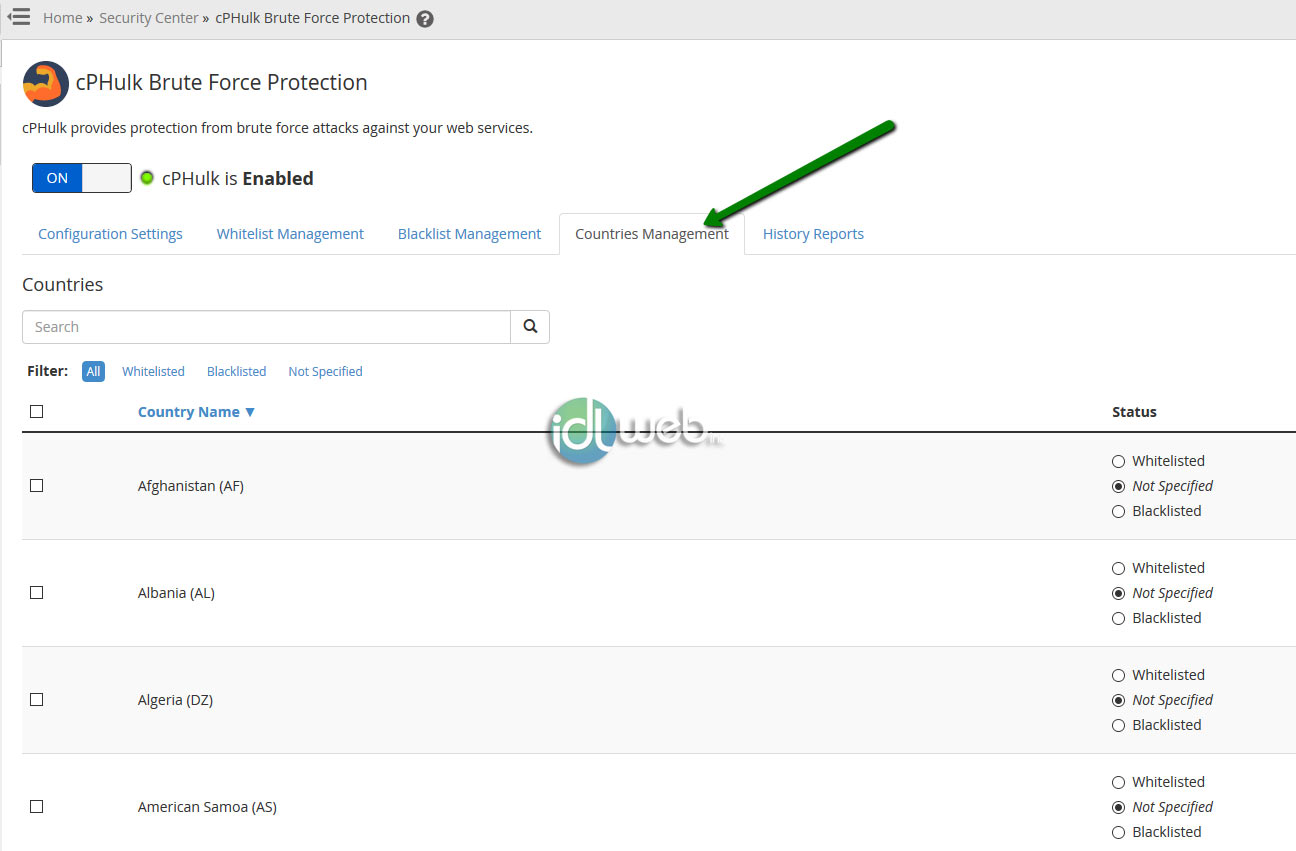Go to Home breadcrumb link
The image size is (1296, 851).
(x=62, y=18)
